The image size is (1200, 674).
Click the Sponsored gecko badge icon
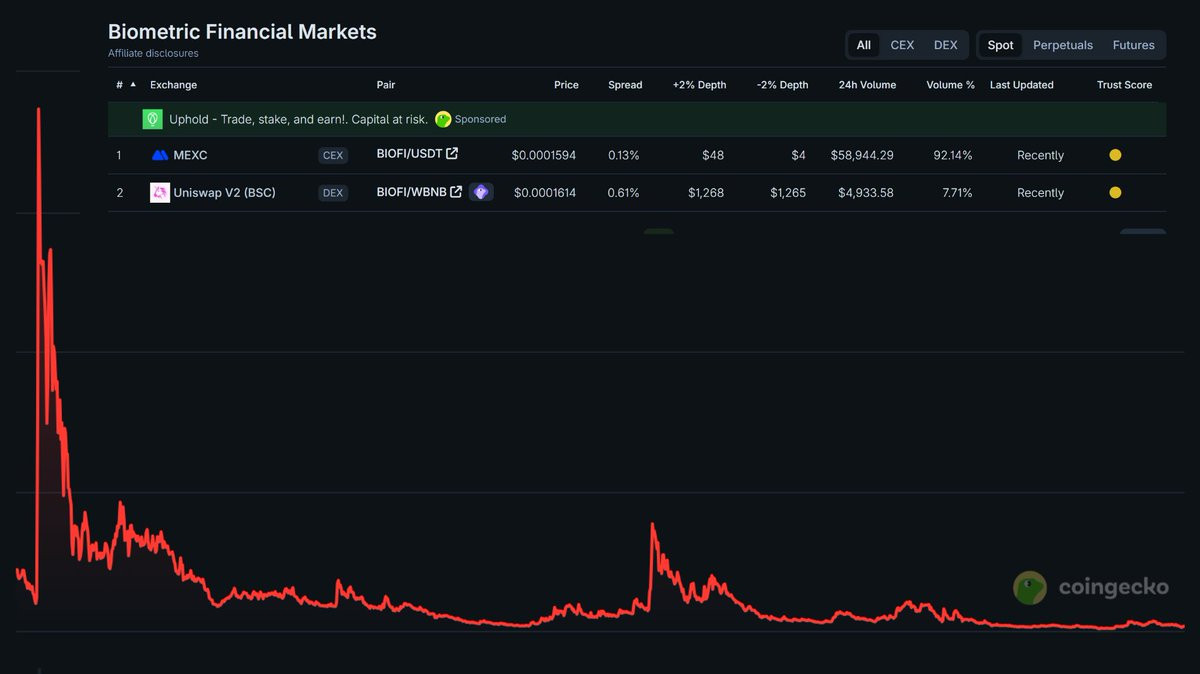point(443,119)
